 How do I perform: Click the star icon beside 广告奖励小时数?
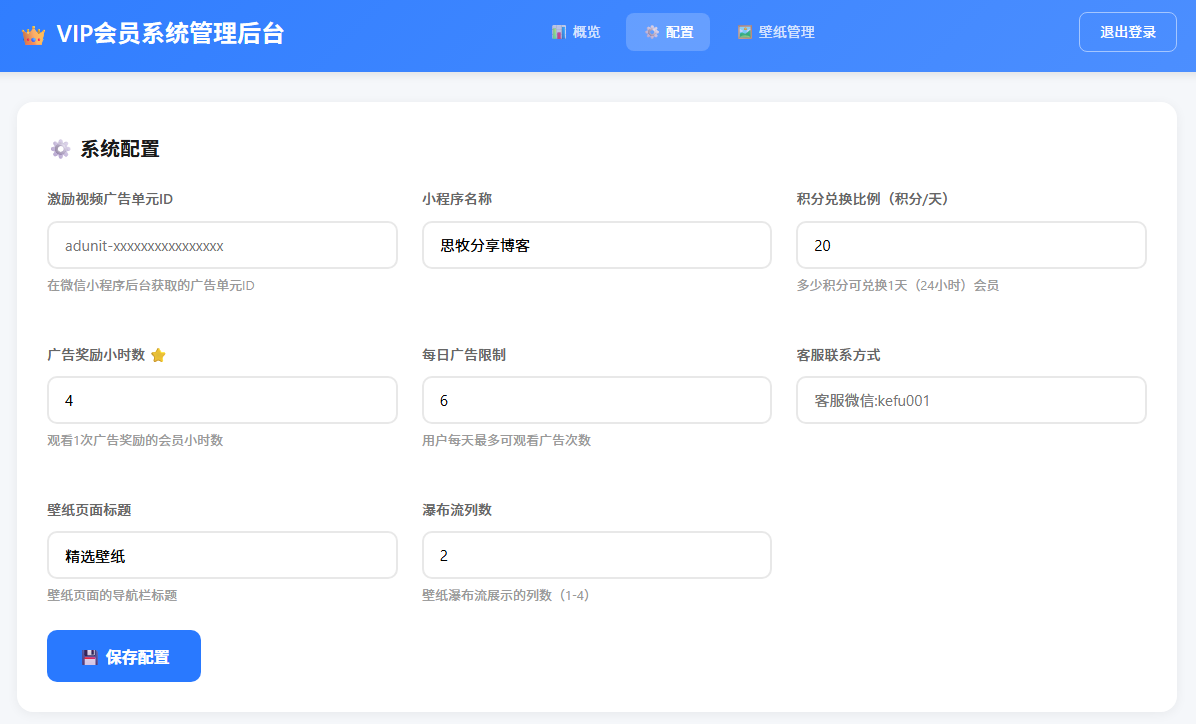click(160, 354)
